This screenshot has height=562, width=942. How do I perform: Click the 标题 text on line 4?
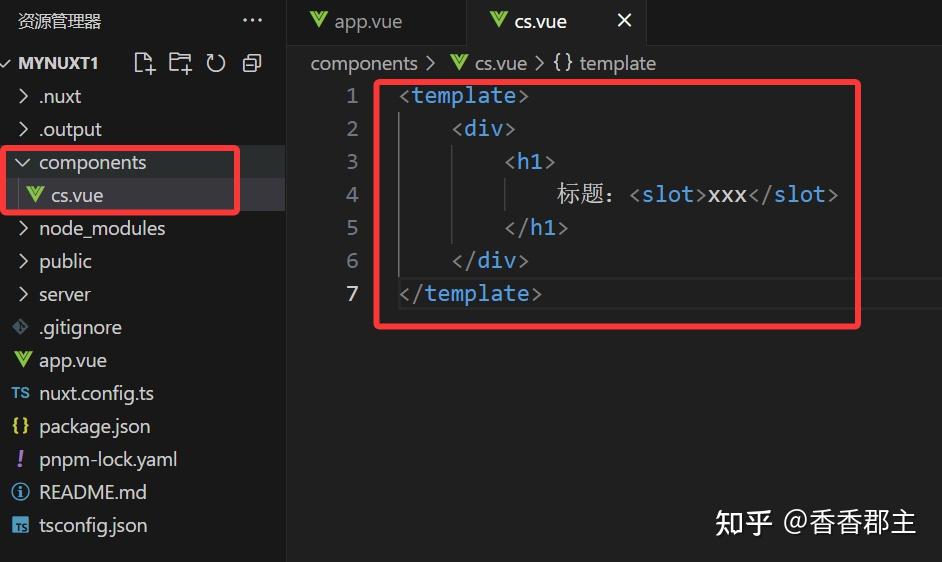click(x=580, y=194)
